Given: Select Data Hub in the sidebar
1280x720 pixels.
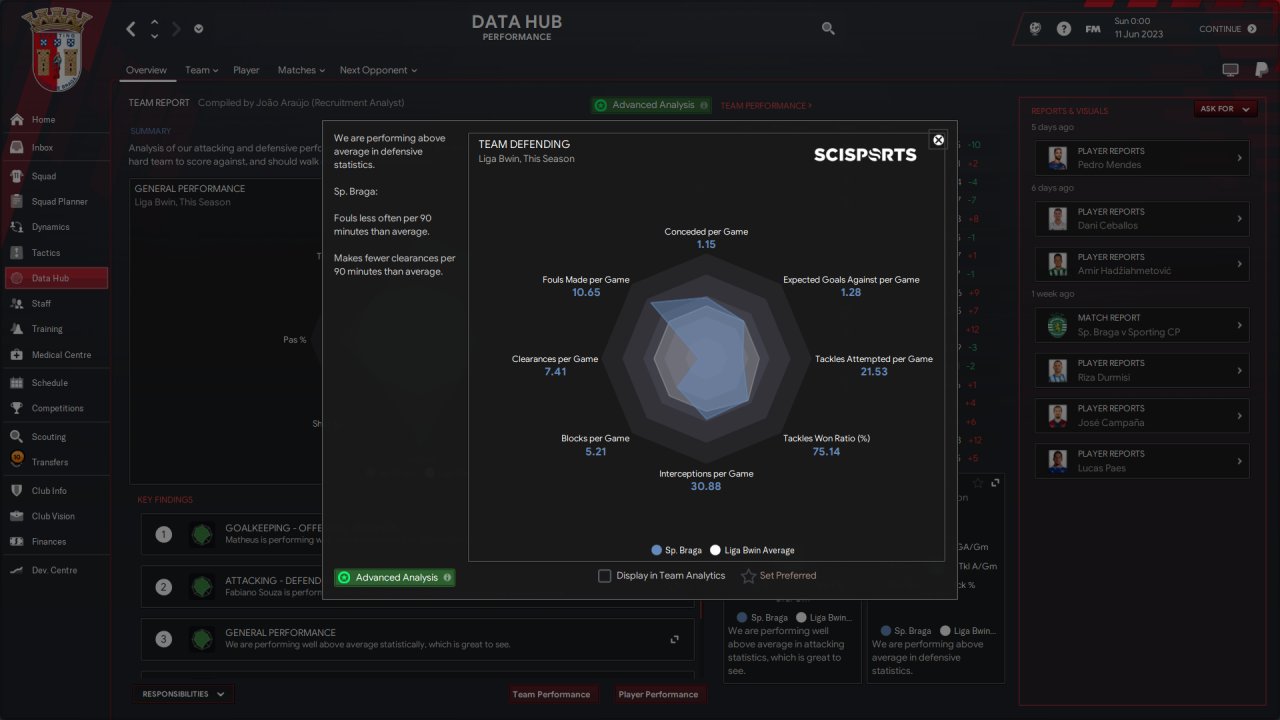Looking at the screenshot, I should [55, 279].
